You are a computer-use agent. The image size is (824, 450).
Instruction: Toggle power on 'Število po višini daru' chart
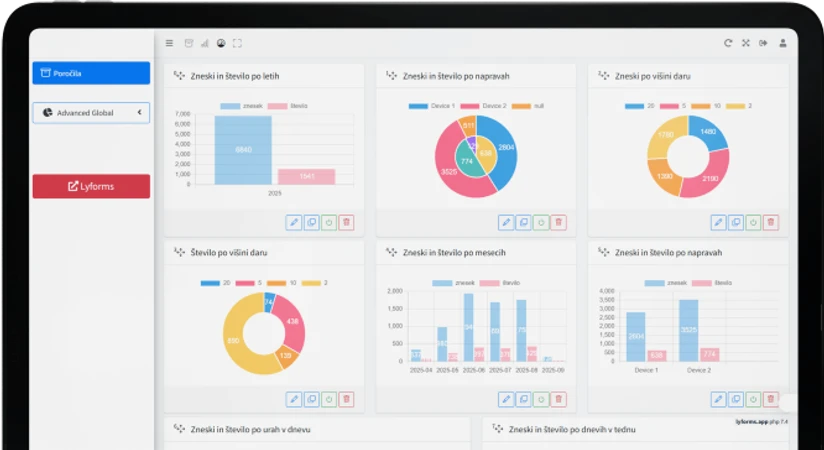coord(328,399)
